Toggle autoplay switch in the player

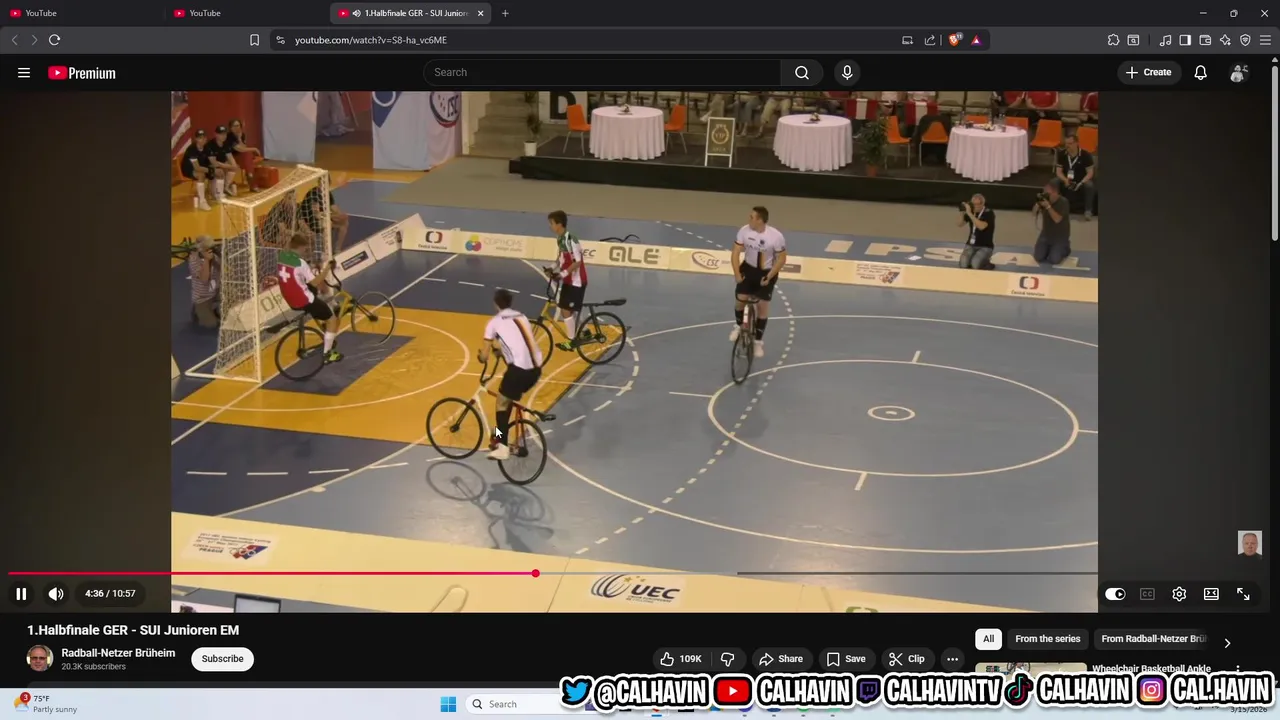(1115, 594)
